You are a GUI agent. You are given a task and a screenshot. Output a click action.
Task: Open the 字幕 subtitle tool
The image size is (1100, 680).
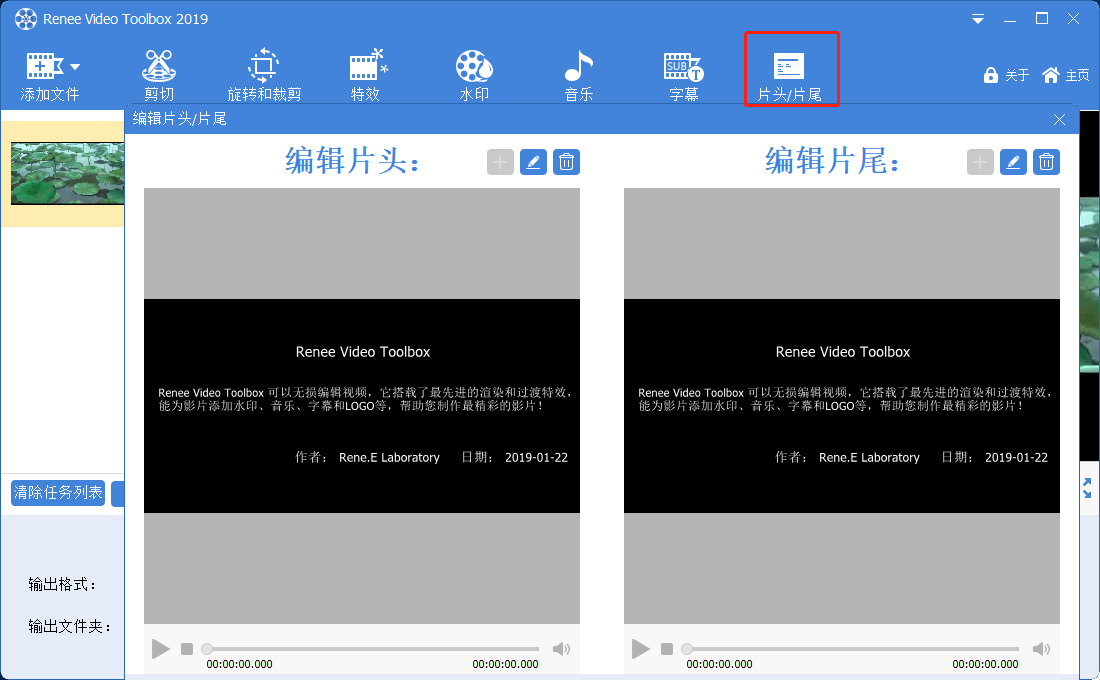683,75
